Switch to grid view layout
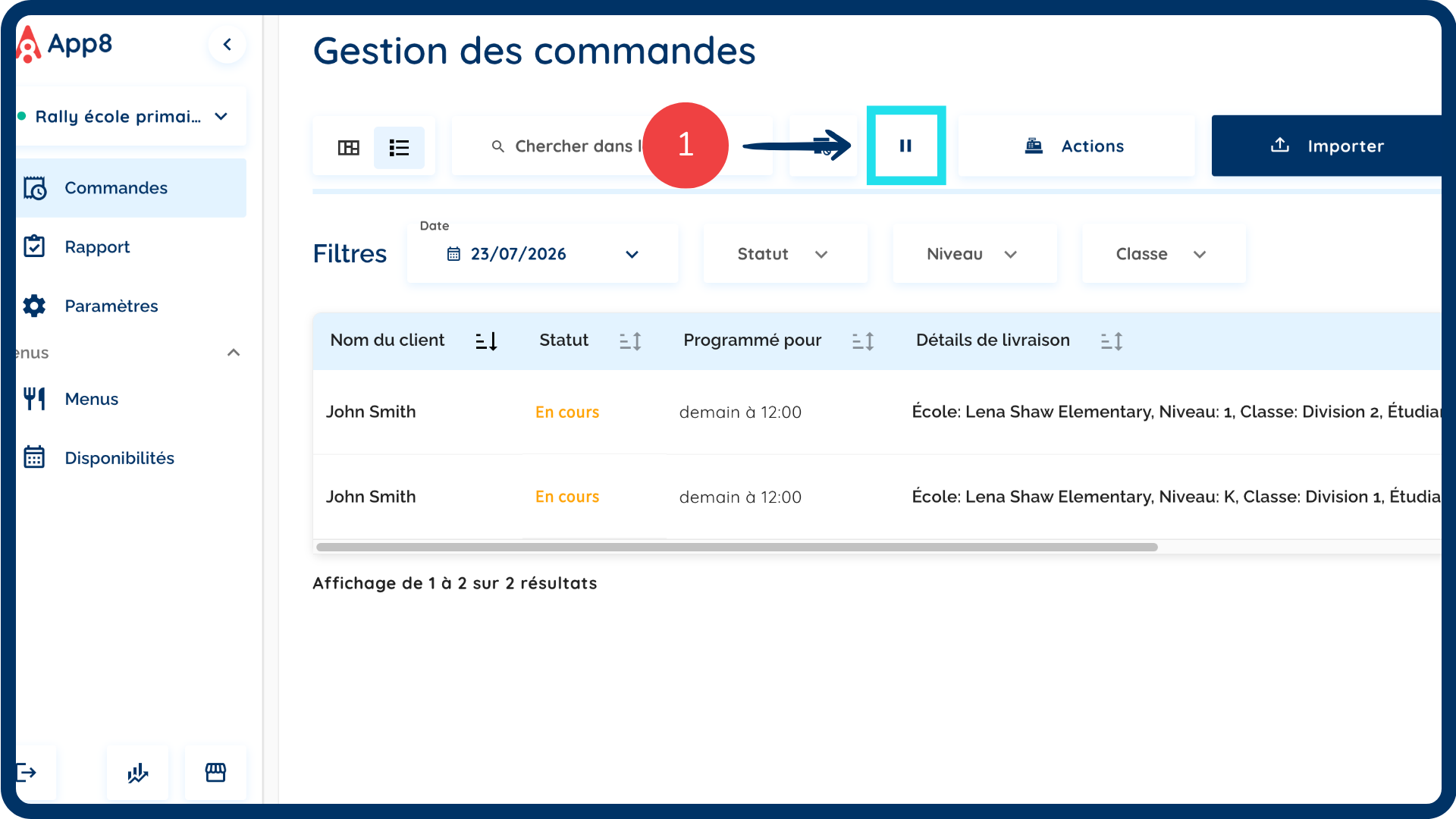 click(348, 147)
